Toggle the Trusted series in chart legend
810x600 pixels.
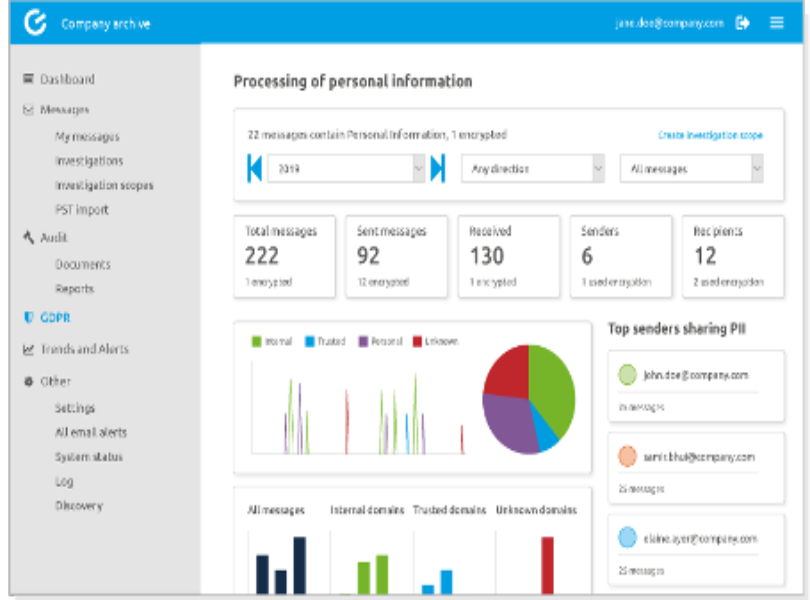pyautogui.click(x=324, y=342)
